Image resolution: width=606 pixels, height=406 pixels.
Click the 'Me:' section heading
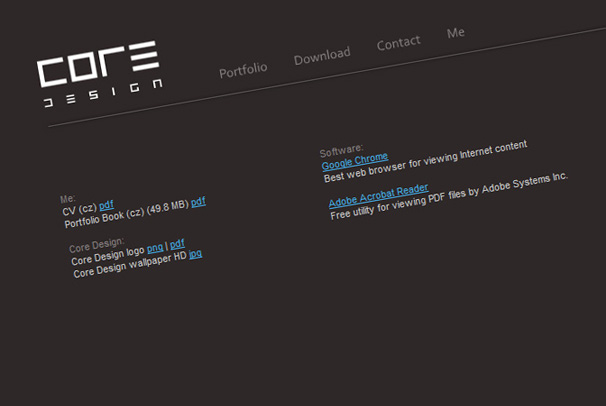click(67, 199)
